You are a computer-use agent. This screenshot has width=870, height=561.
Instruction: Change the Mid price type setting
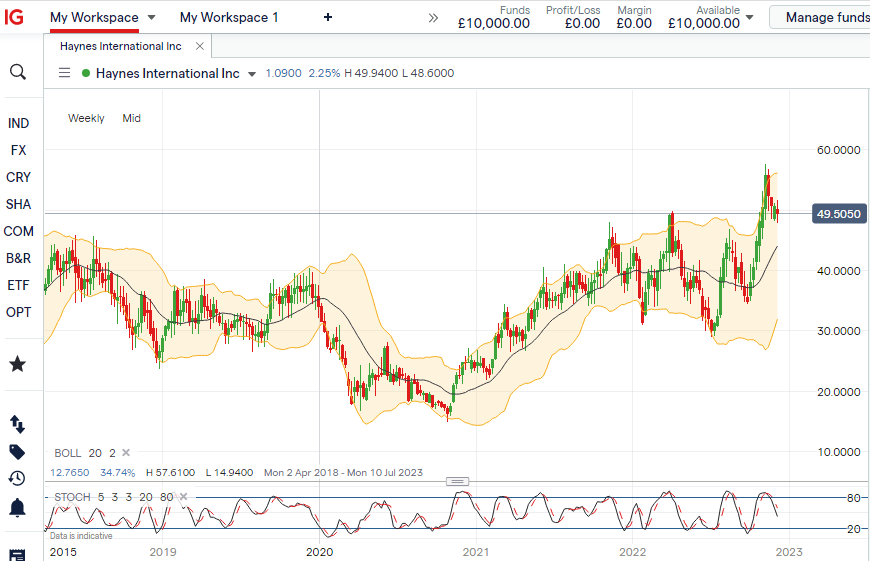(x=131, y=118)
